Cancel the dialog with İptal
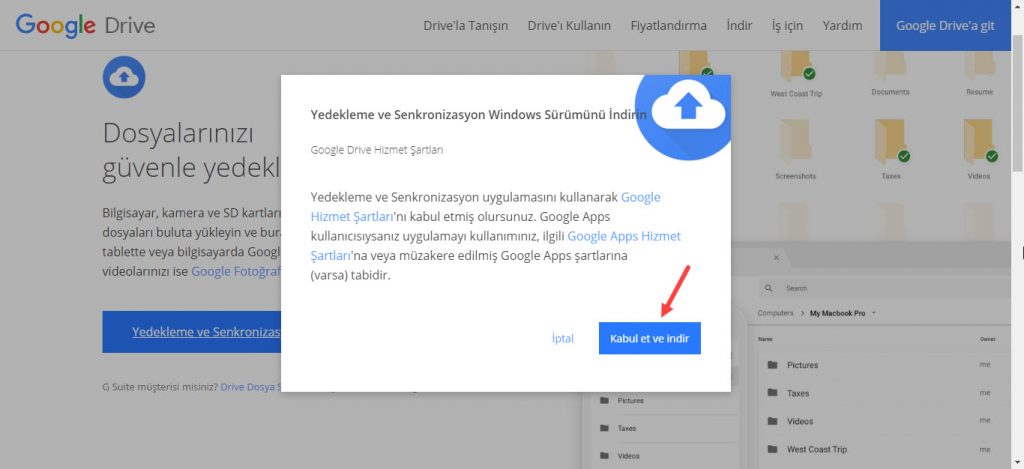 pos(562,338)
